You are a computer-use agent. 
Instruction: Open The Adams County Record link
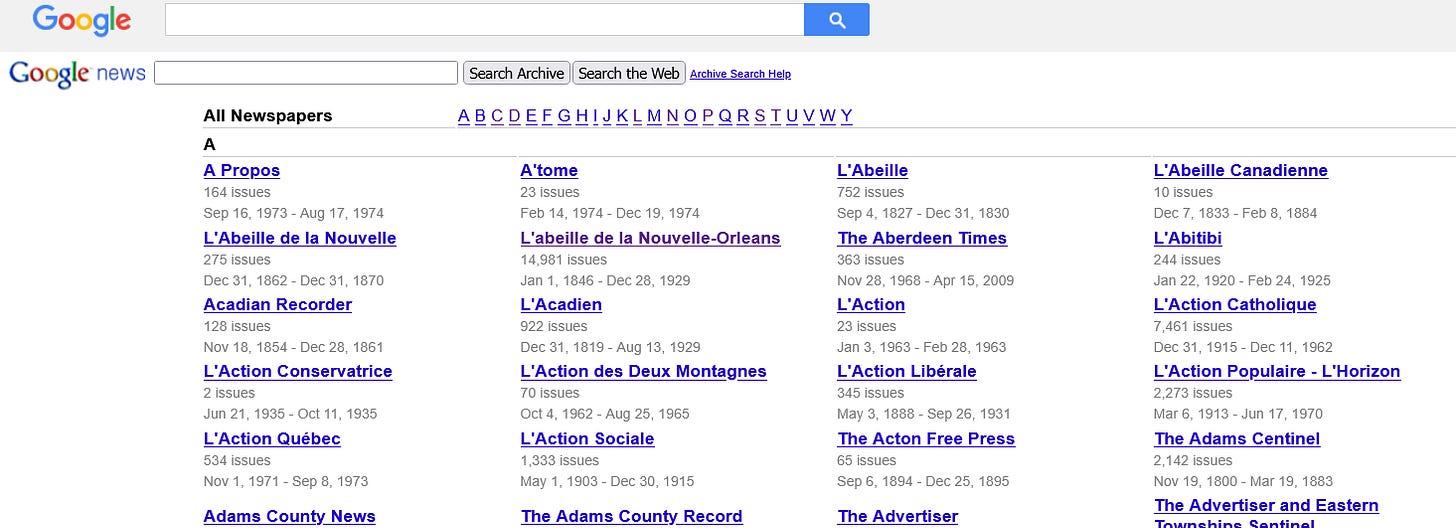[631, 517]
